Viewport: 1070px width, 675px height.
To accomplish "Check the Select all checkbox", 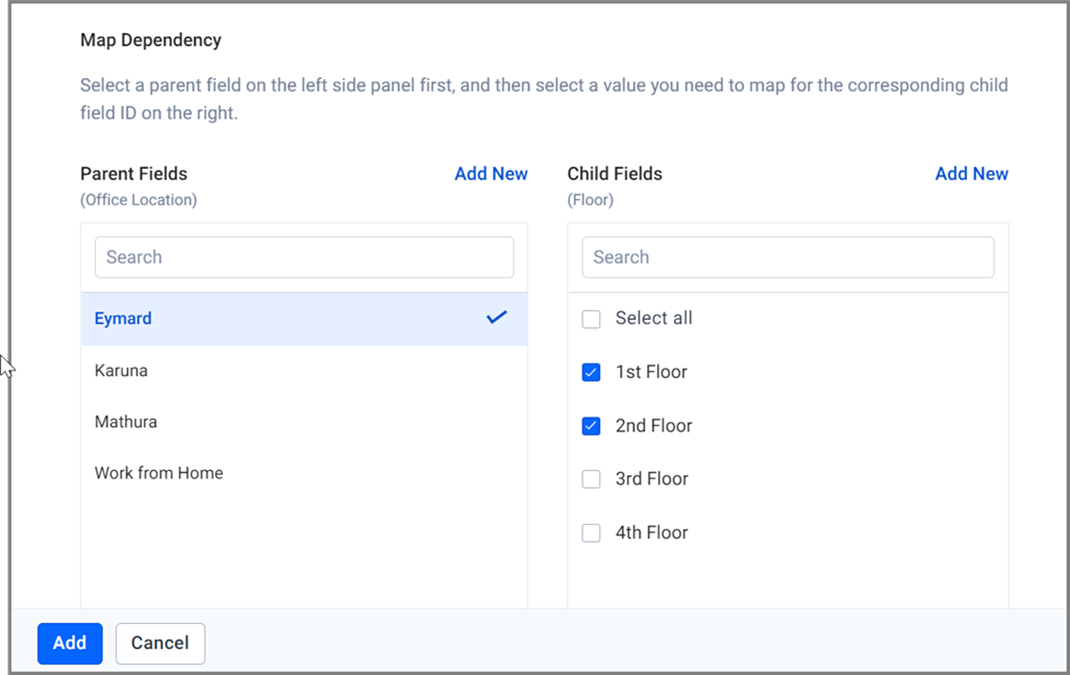I will click(x=591, y=319).
